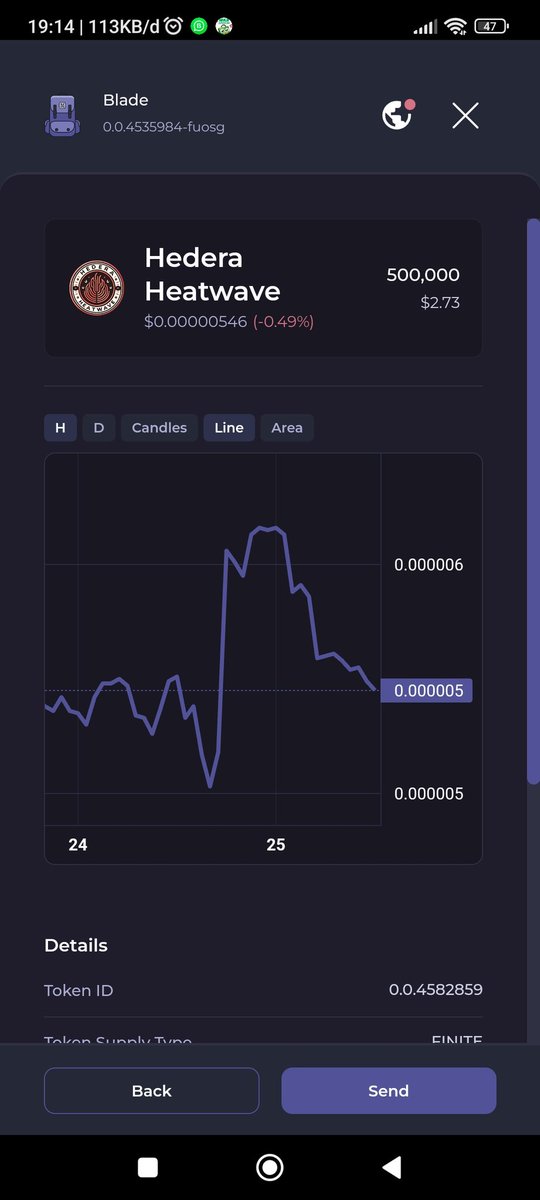The image size is (540, 1200).
Task: Tap the 0.000006 axis label
Action: [428, 565]
